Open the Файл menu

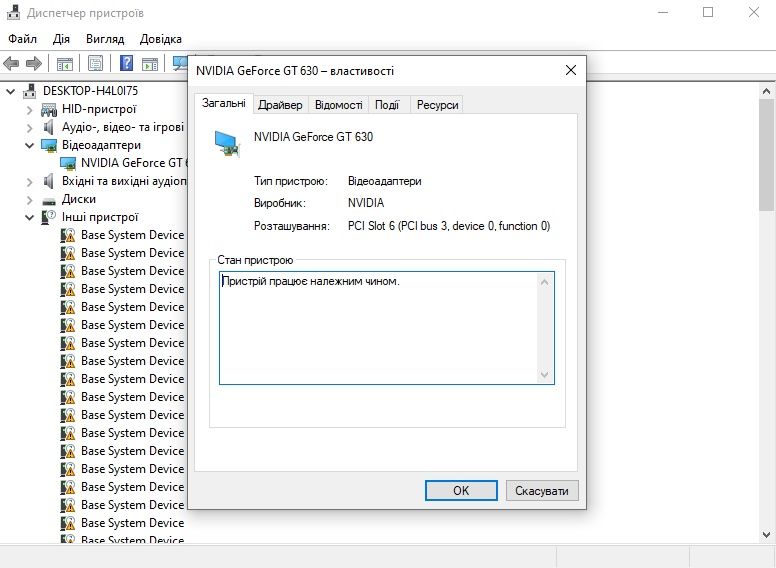(x=22, y=39)
